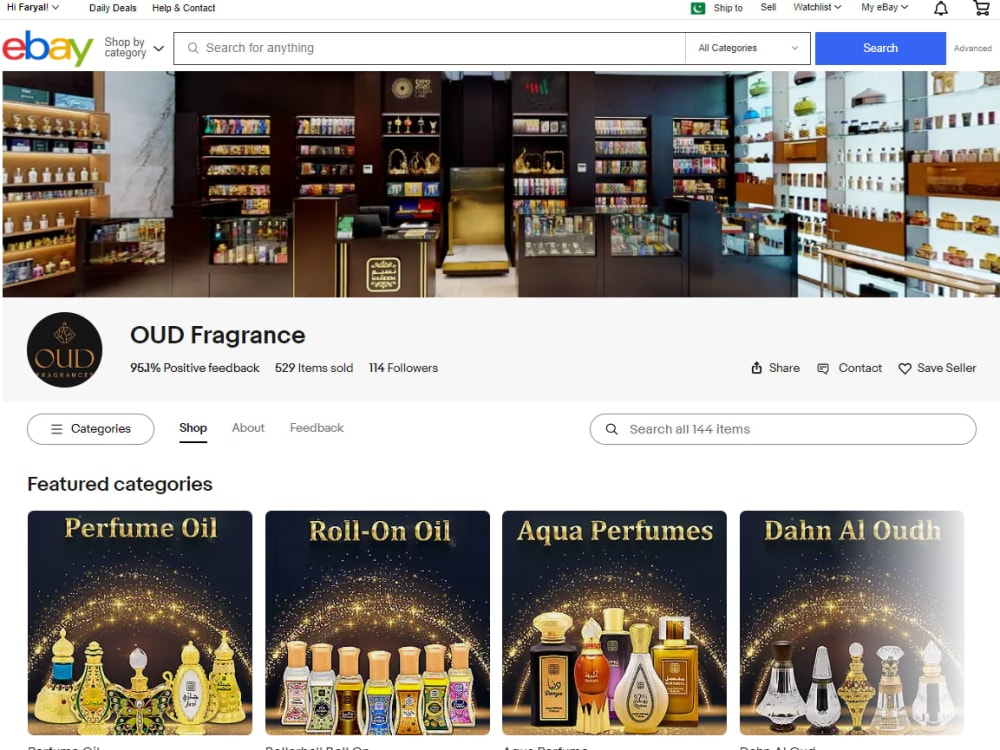Select the Shop tab
The width and height of the screenshot is (1000, 750).
[193, 428]
